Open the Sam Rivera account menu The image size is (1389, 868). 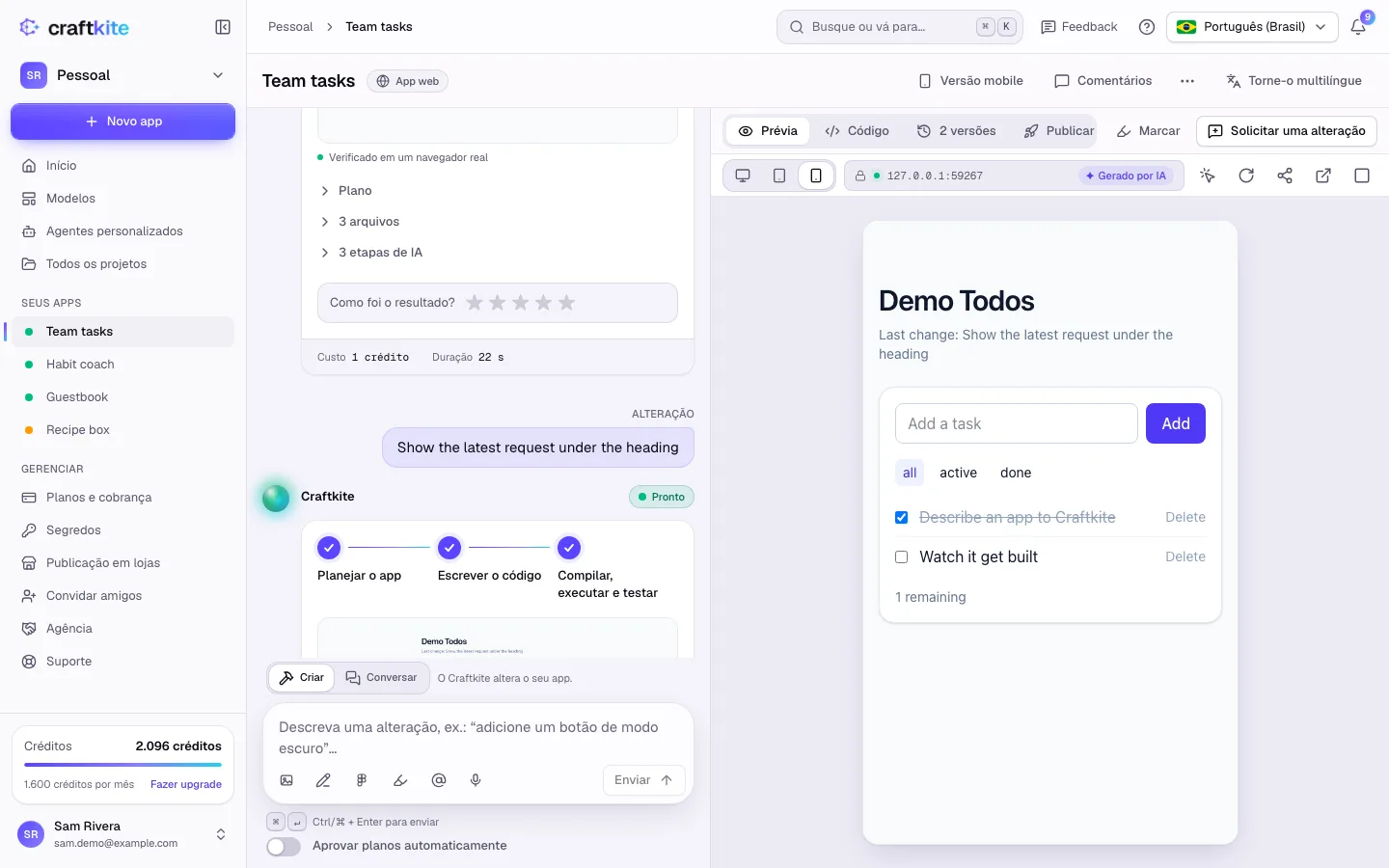coord(123,834)
